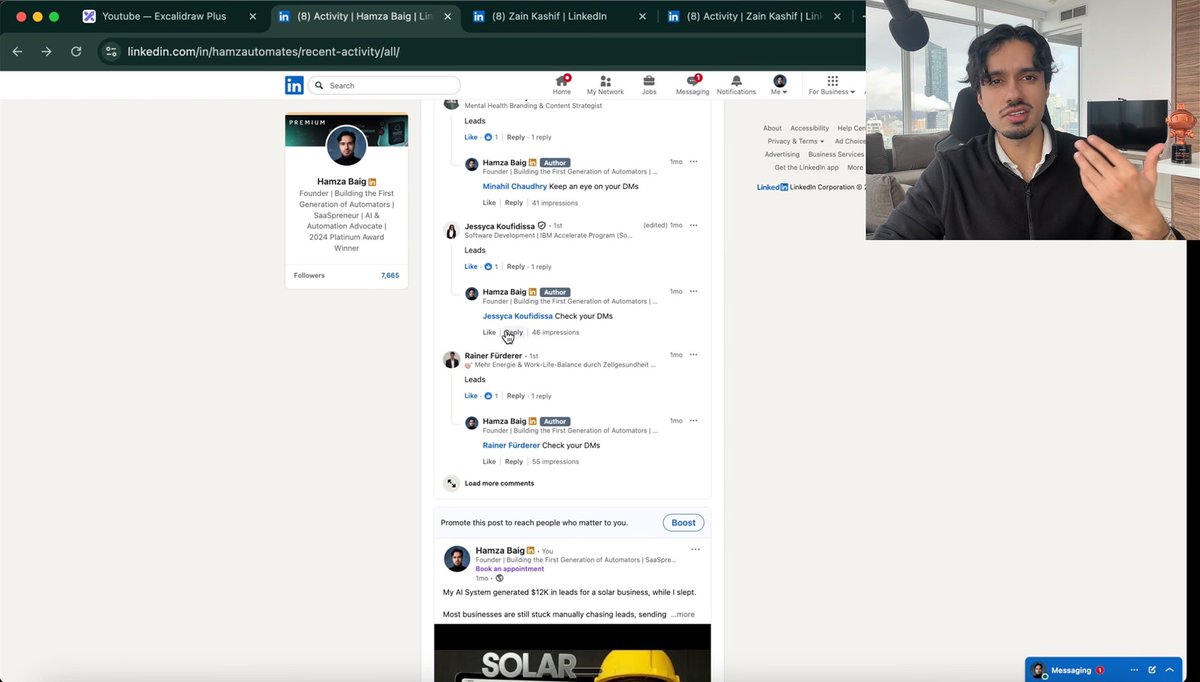The height and width of the screenshot is (682, 1200).
Task: Collapse the Messaging panel with the chevron
Action: (1169, 670)
